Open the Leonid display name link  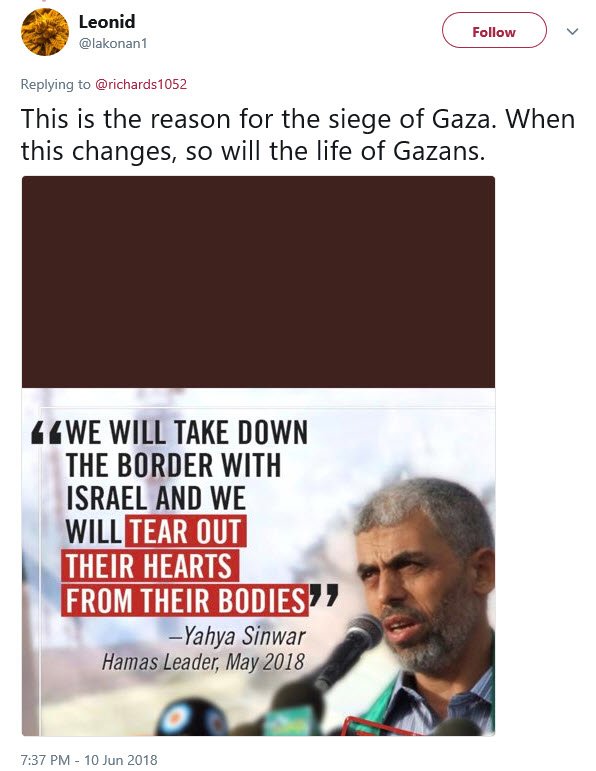click(107, 22)
